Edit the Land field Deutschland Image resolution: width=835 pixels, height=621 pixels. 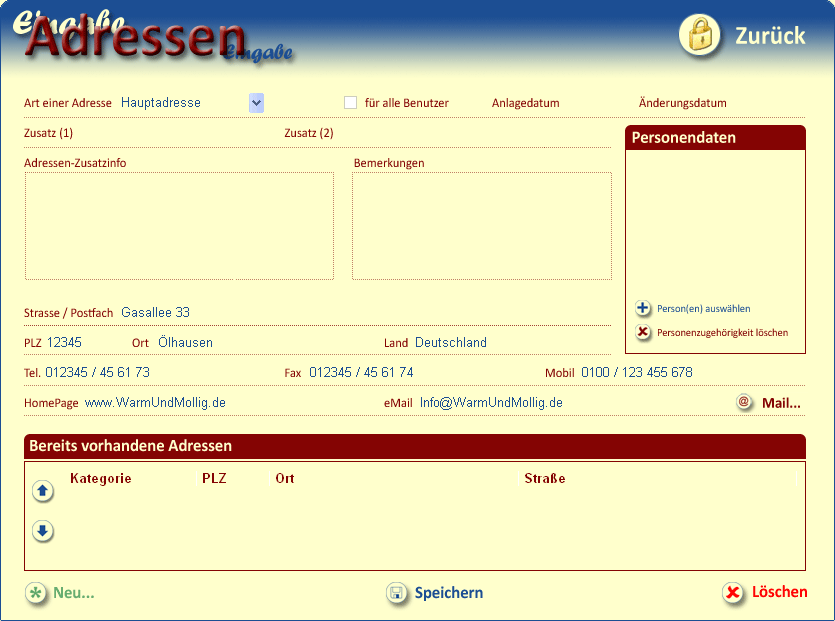[x=512, y=342]
